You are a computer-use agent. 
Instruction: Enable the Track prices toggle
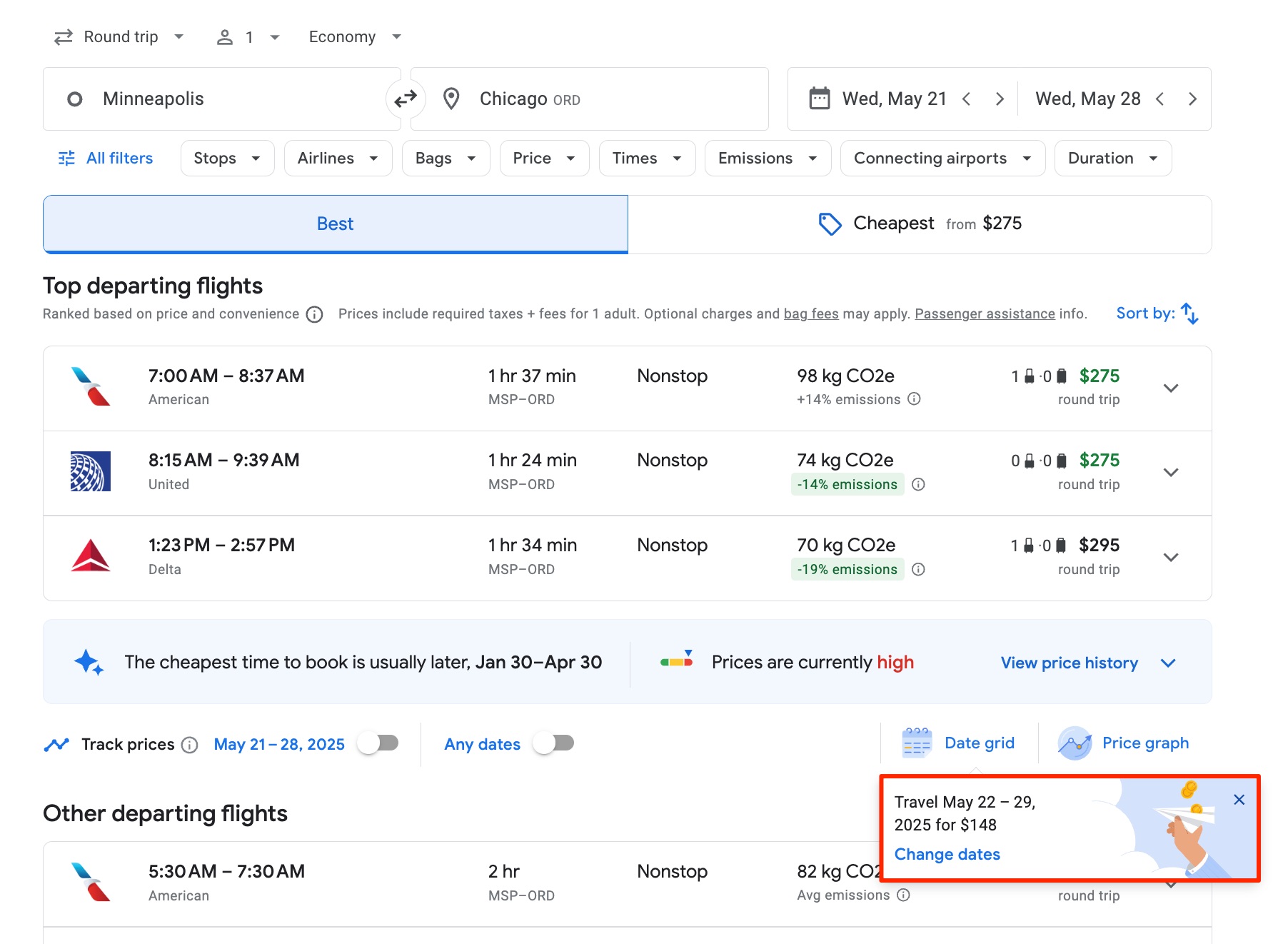tap(379, 743)
